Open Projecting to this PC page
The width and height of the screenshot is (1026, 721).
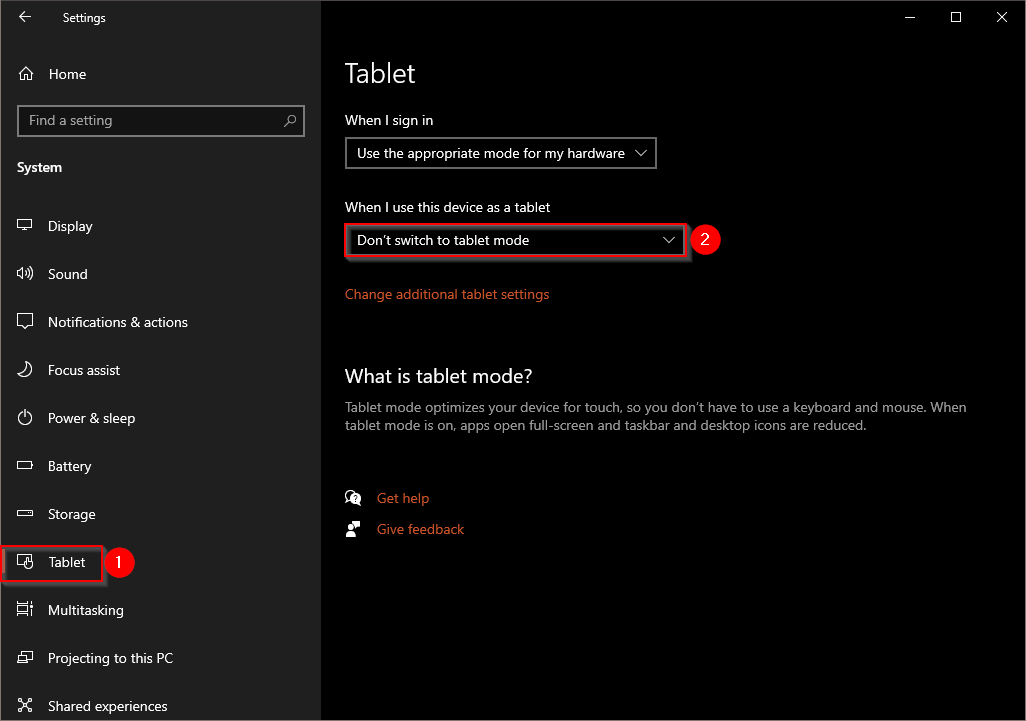110,658
